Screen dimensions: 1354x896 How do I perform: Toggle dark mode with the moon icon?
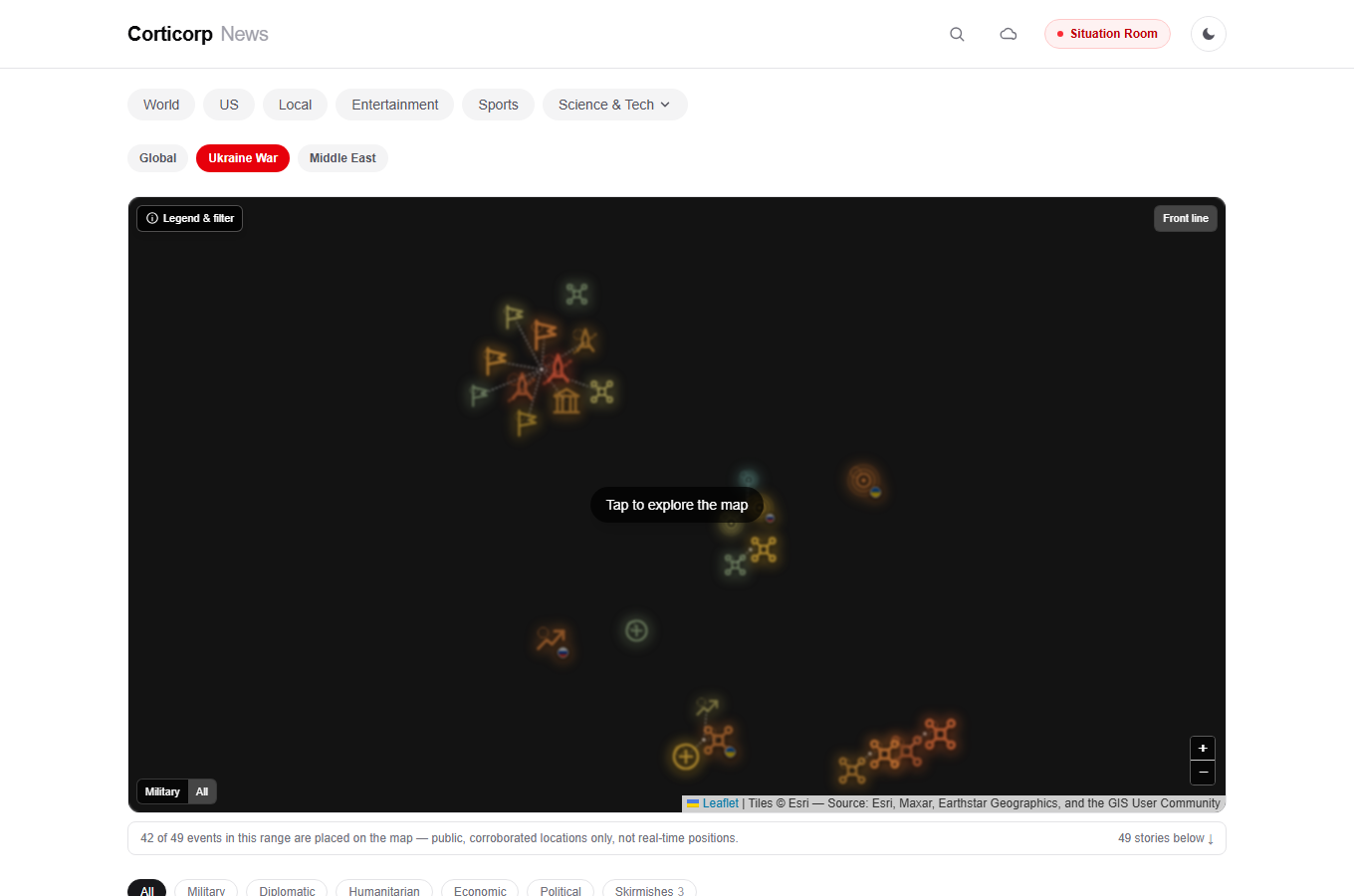1209,34
